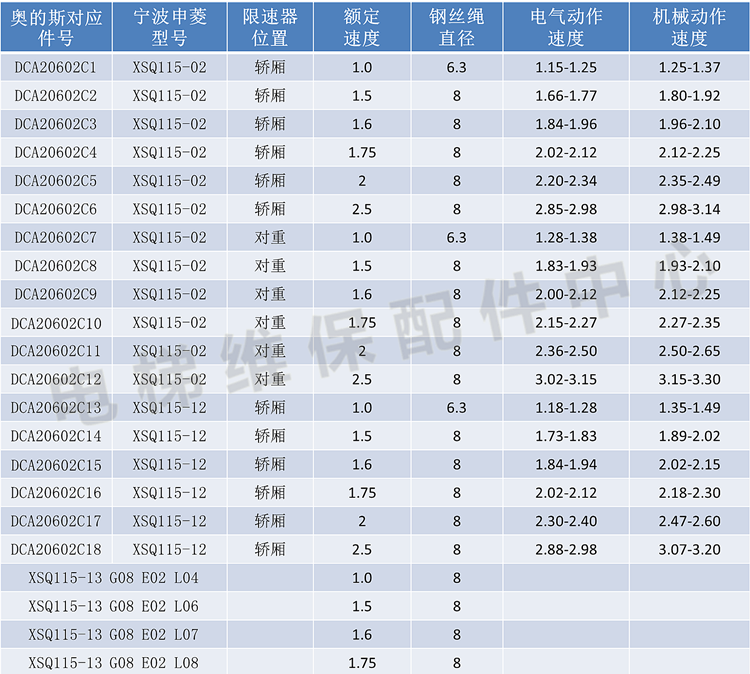Select cell DCA20602C3

pos(56,124)
